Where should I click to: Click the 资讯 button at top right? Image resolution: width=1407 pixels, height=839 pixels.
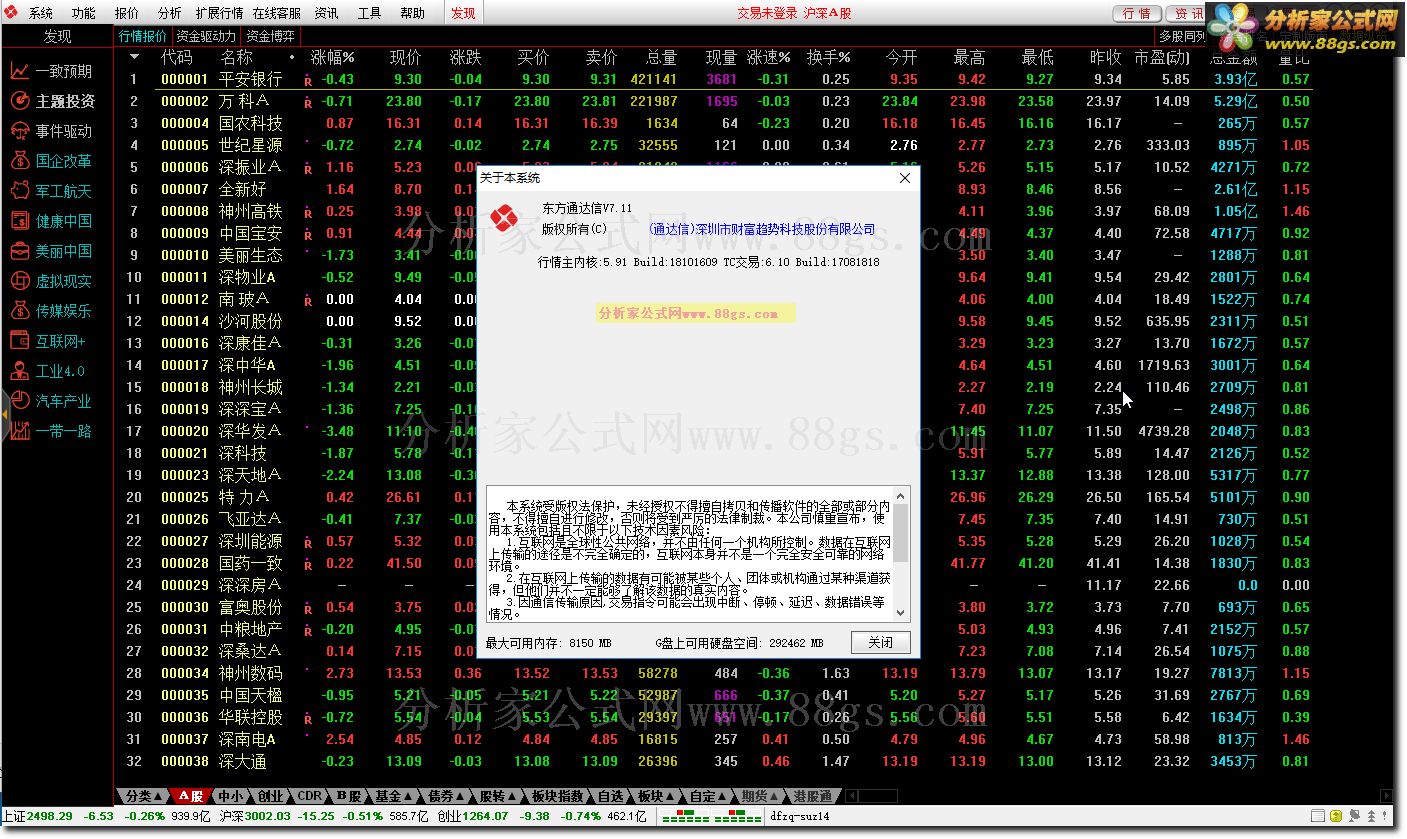1187,13
